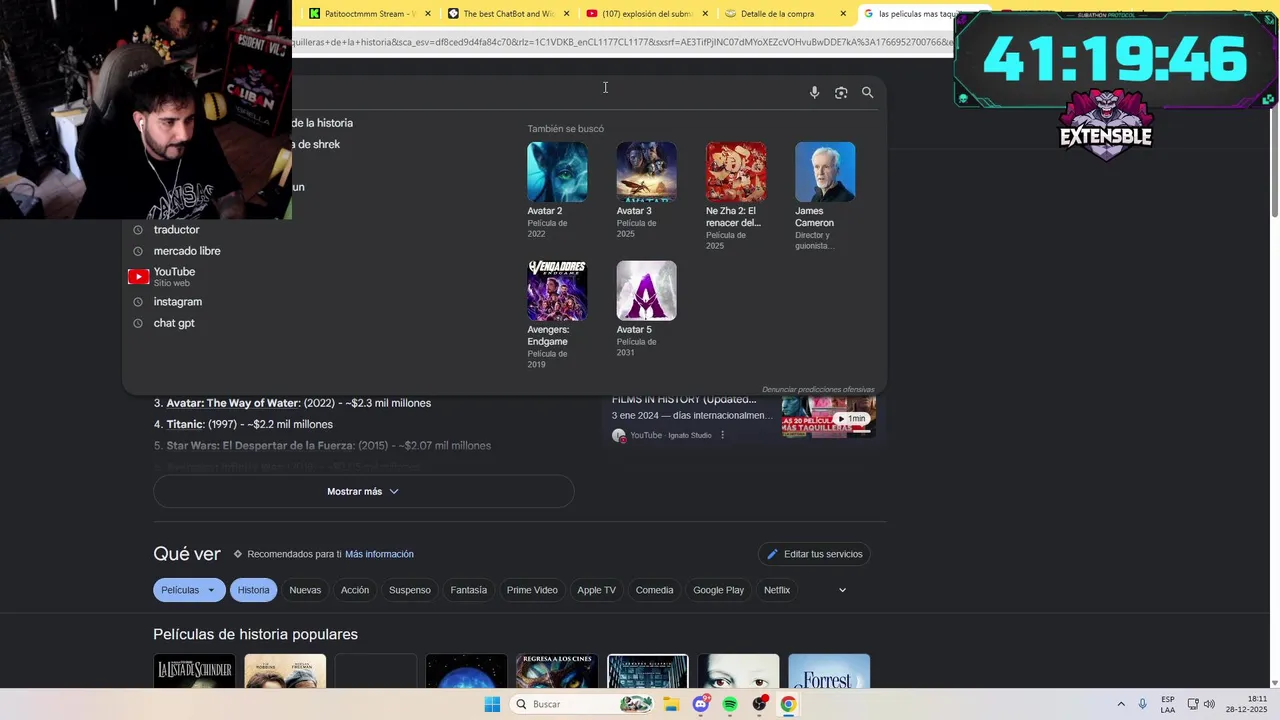Open File Explorer from the taskbar
Viewport: 1280px width, 720px height.
tap(671, 704)
